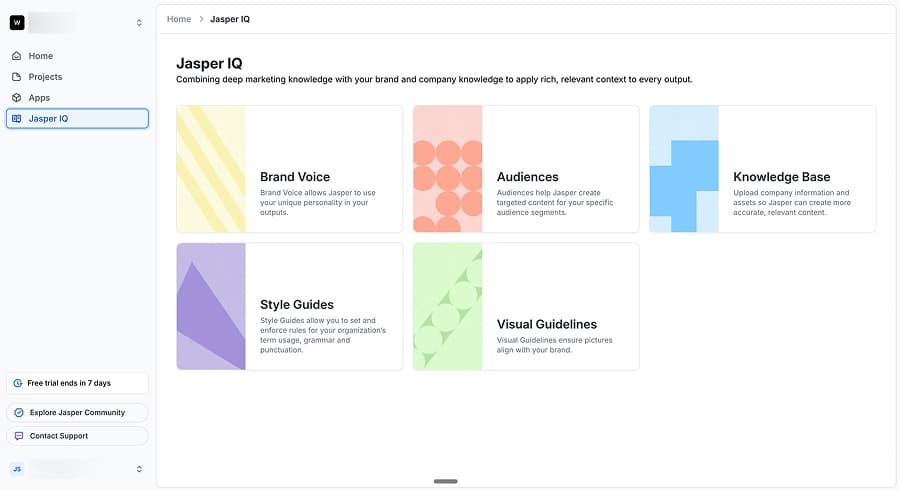Click the workspace 'W' logo icon

click(x=17, y=23)
